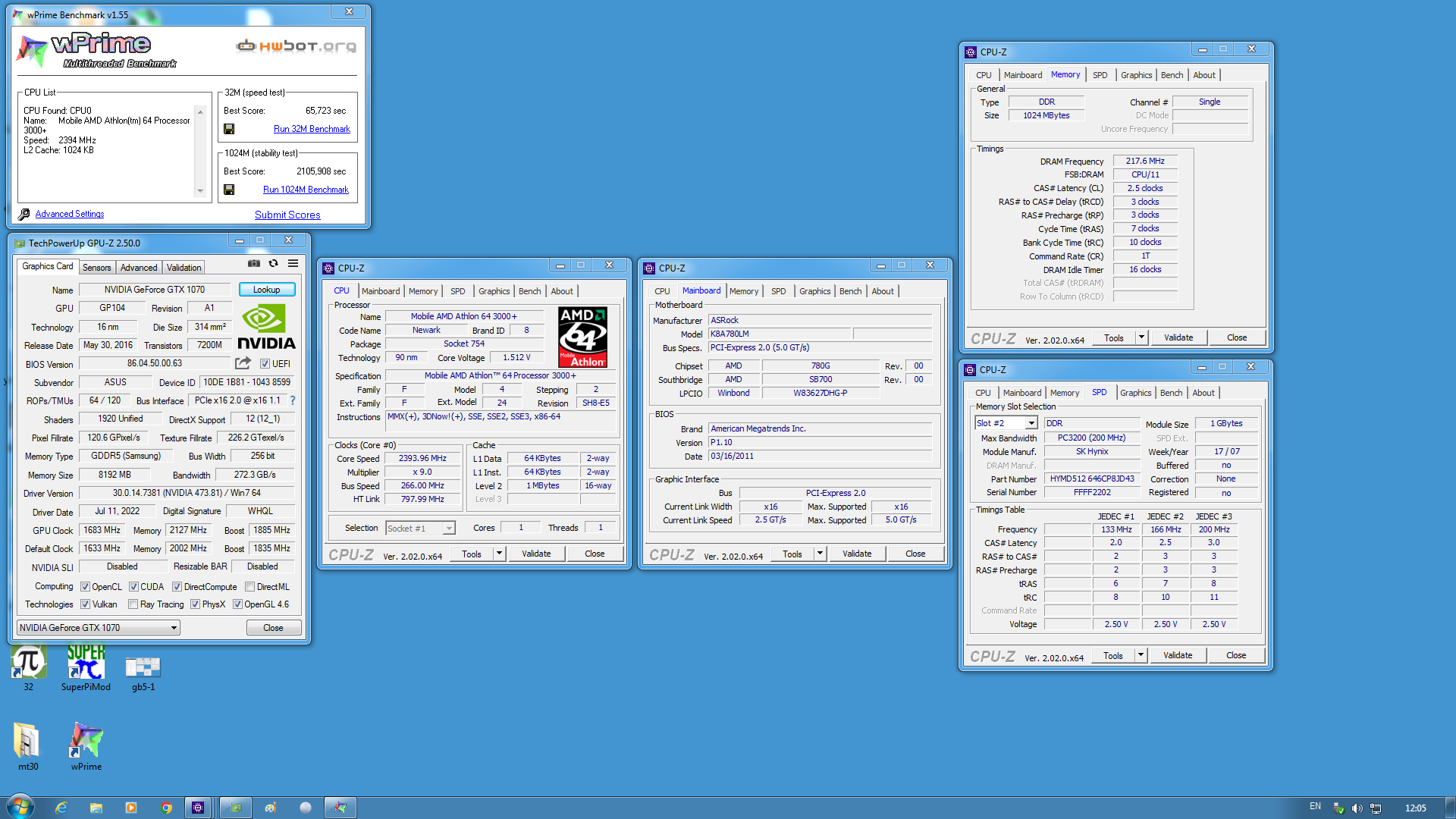Click the Close button in GPU-Z

[x=273, y=628]
